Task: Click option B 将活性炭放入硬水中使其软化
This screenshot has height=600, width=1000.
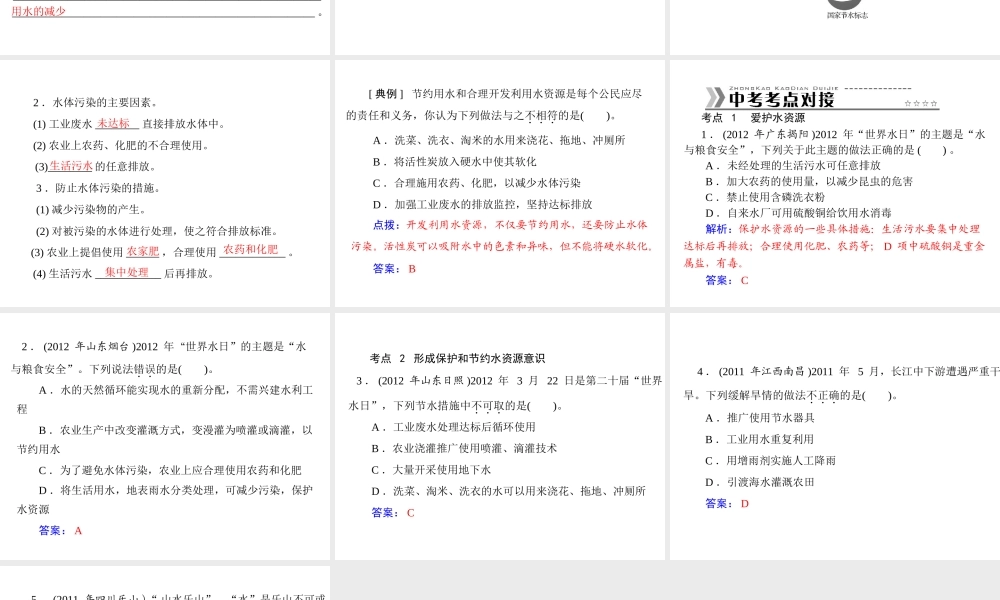Action: coord(455,162)
